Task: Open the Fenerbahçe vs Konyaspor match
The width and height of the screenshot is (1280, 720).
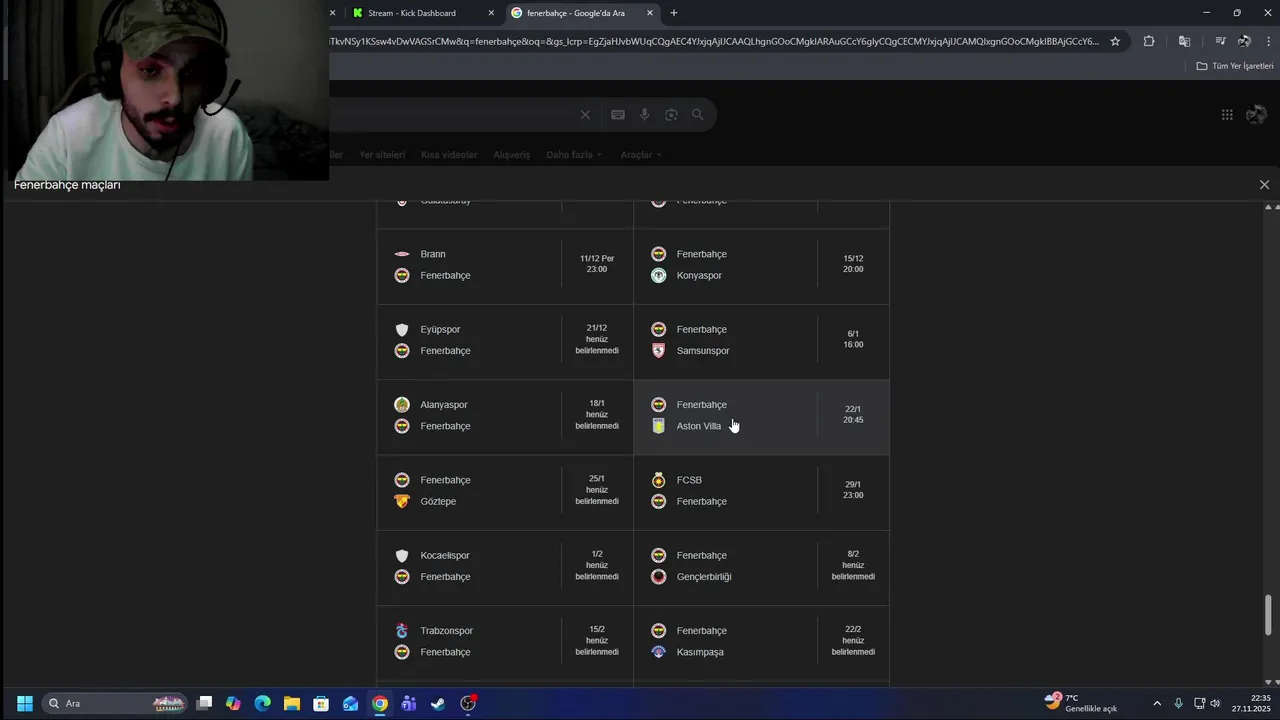Action: (x=761, y=266)
